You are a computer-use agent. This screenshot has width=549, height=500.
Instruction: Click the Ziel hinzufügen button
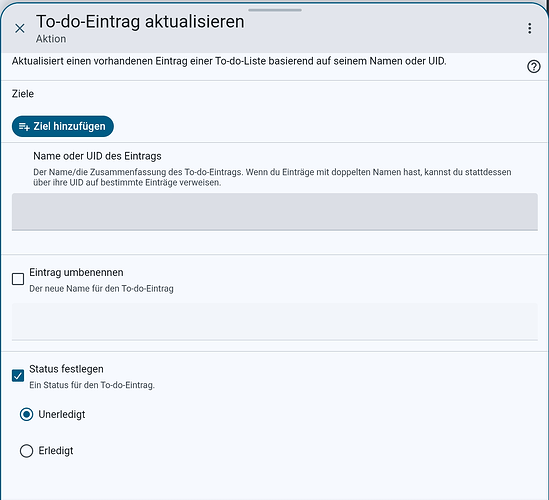coord(63,126)
